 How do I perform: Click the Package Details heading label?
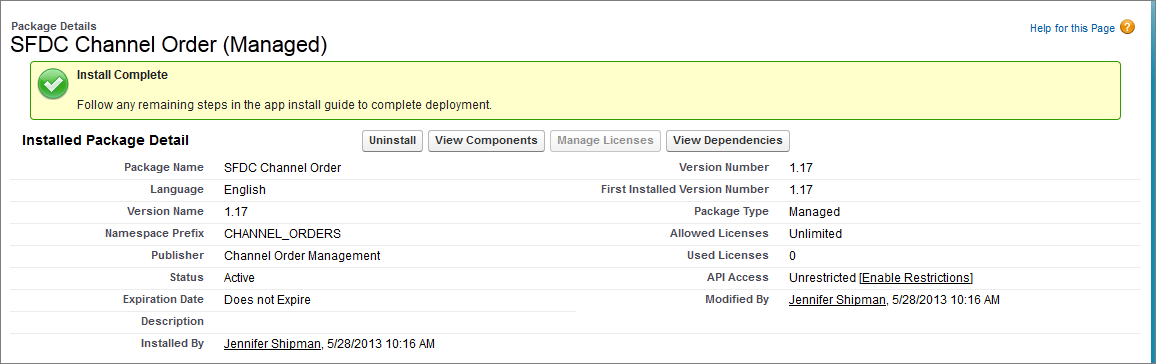(54, 27)
